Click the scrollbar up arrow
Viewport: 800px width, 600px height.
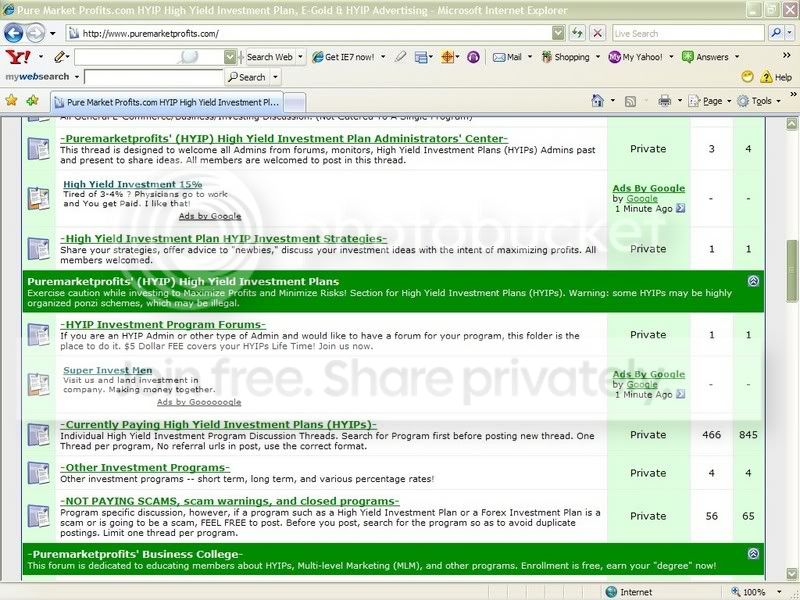point(791,123)
